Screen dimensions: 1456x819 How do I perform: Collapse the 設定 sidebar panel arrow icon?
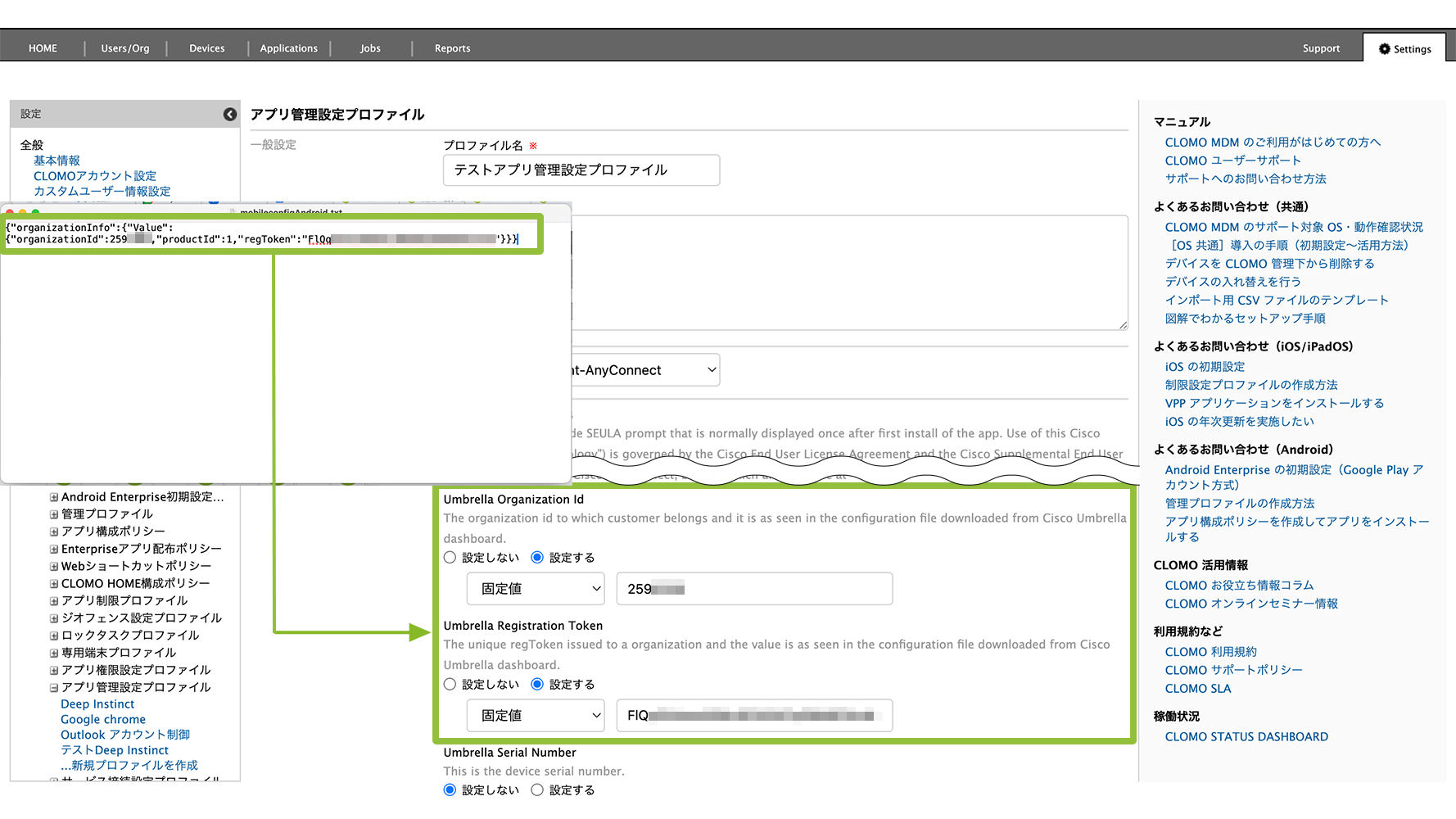coord(230,115)
